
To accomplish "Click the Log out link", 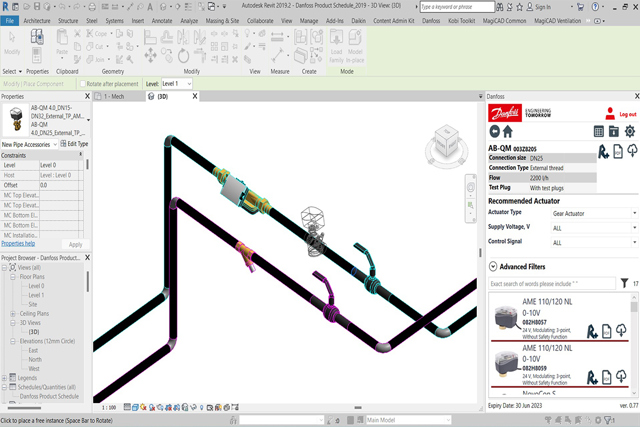I will pos(627,115).
